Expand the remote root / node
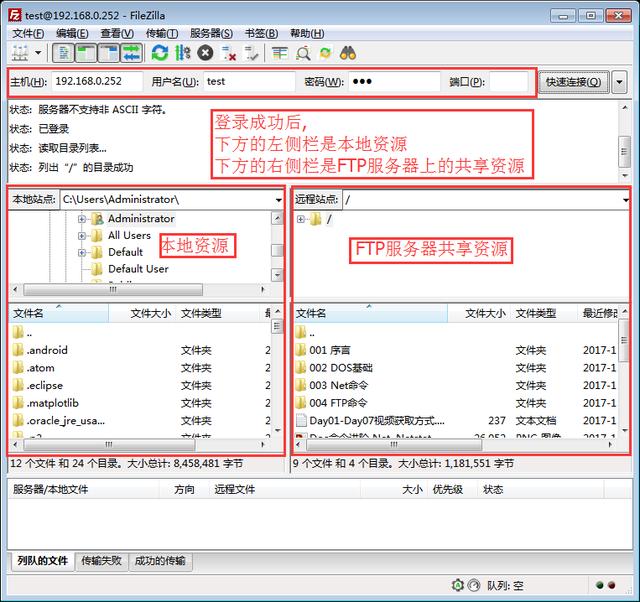Screen dimensions: 640x602 coord(301,219)
